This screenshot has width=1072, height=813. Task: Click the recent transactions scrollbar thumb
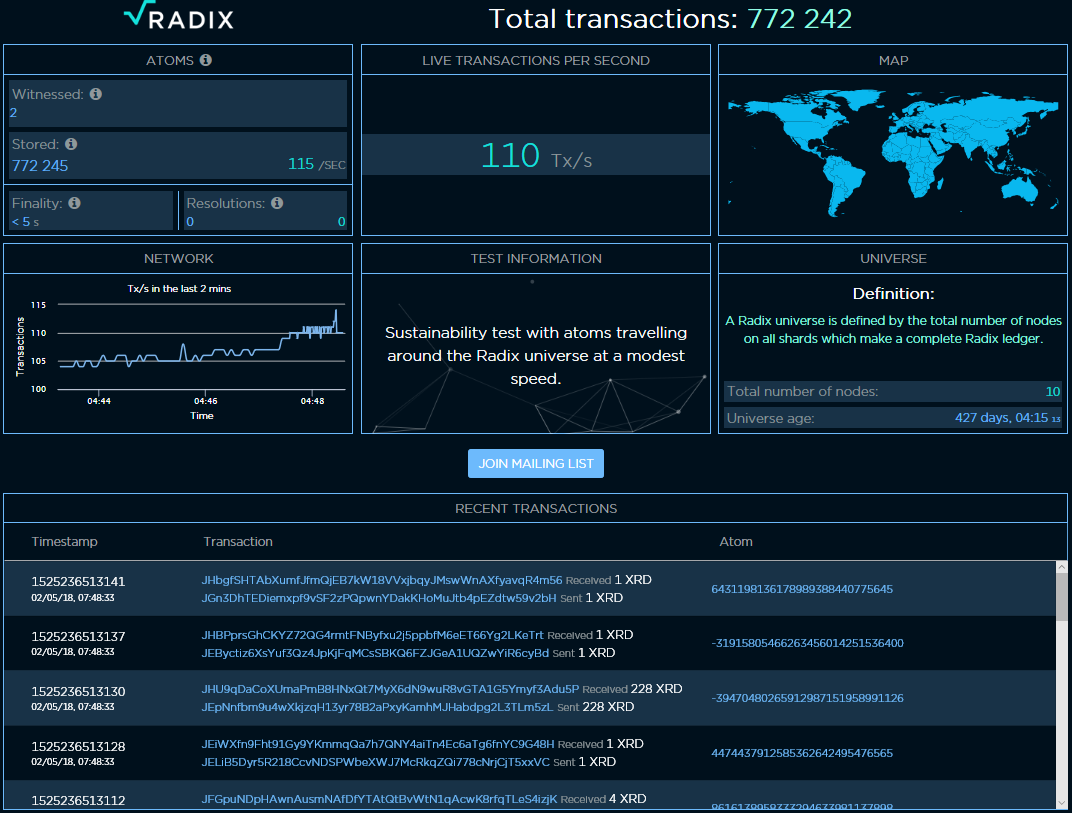1061,597
